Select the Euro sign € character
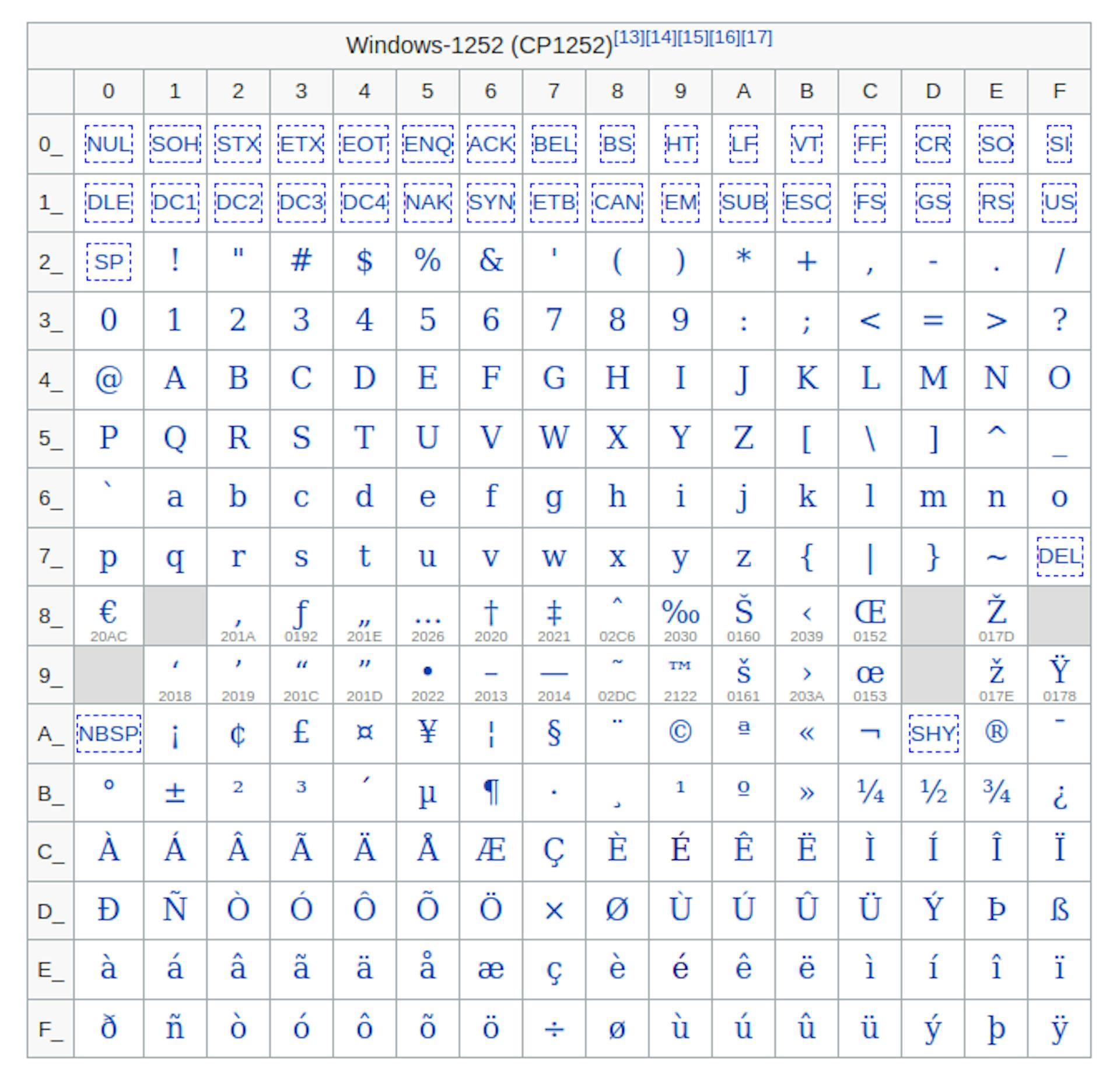1120x1070 pixels. tap(108, 612)
